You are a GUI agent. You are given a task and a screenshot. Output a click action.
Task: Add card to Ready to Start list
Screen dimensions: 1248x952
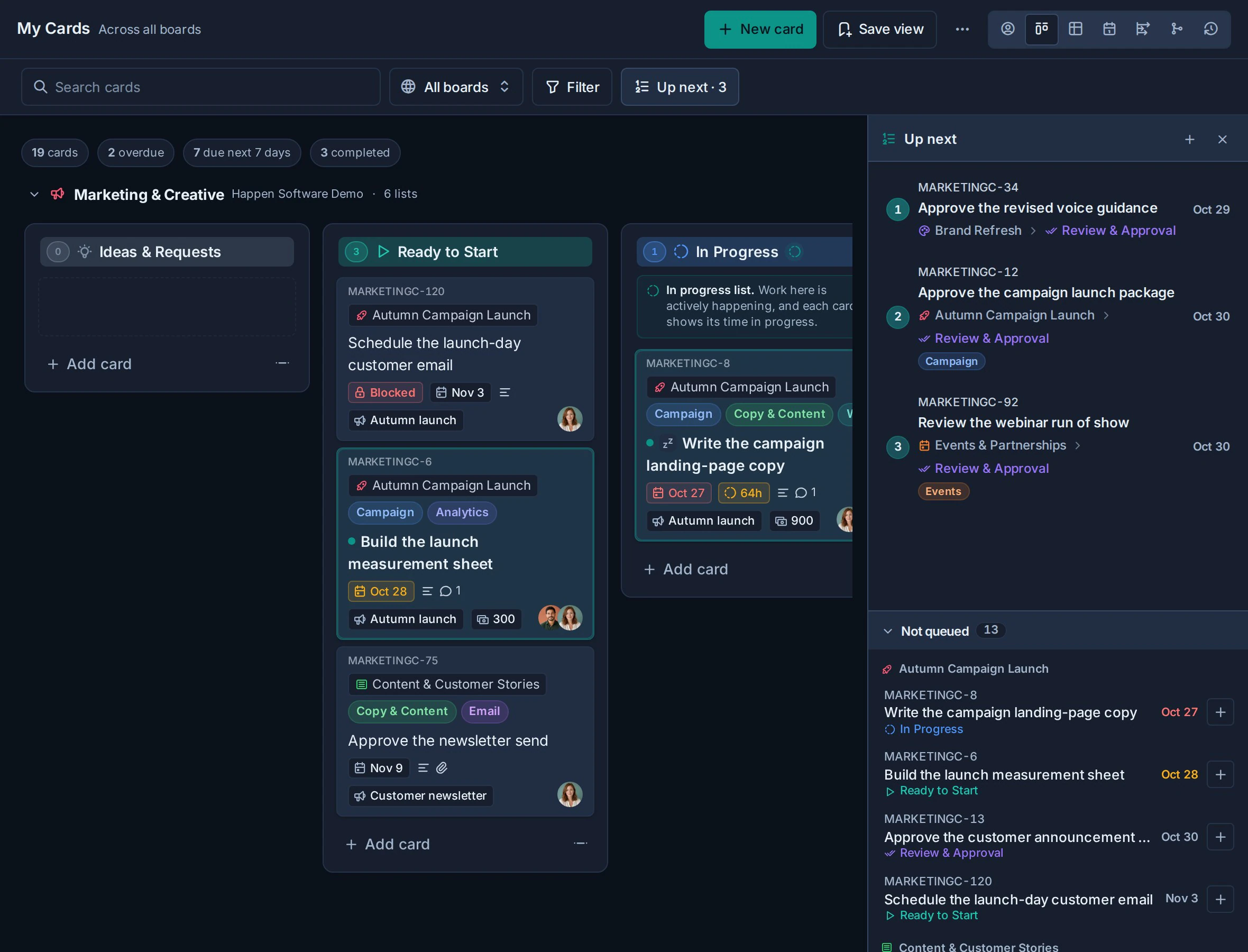point(388,844)
